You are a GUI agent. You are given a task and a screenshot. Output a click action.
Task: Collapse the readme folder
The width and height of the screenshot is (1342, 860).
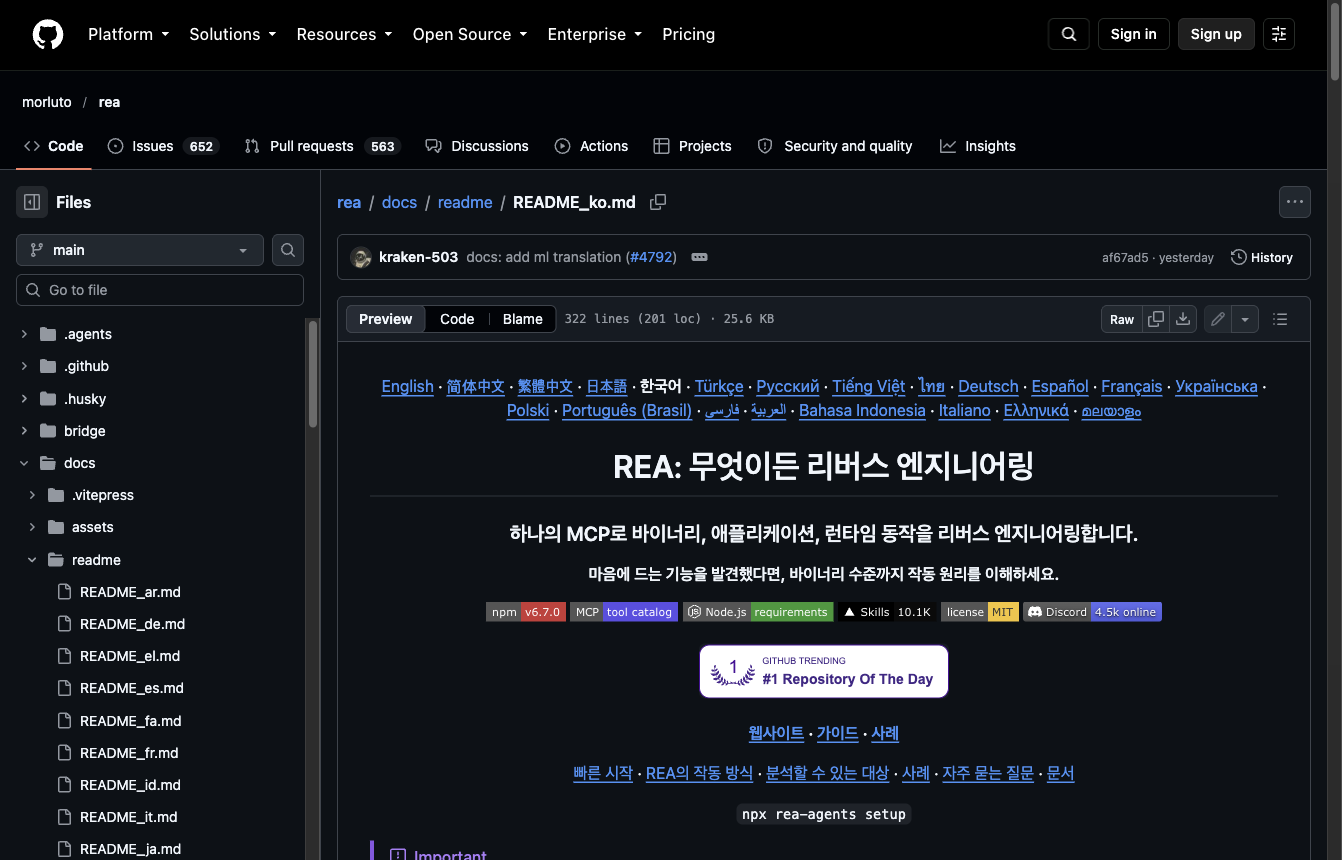coord(32,560)
